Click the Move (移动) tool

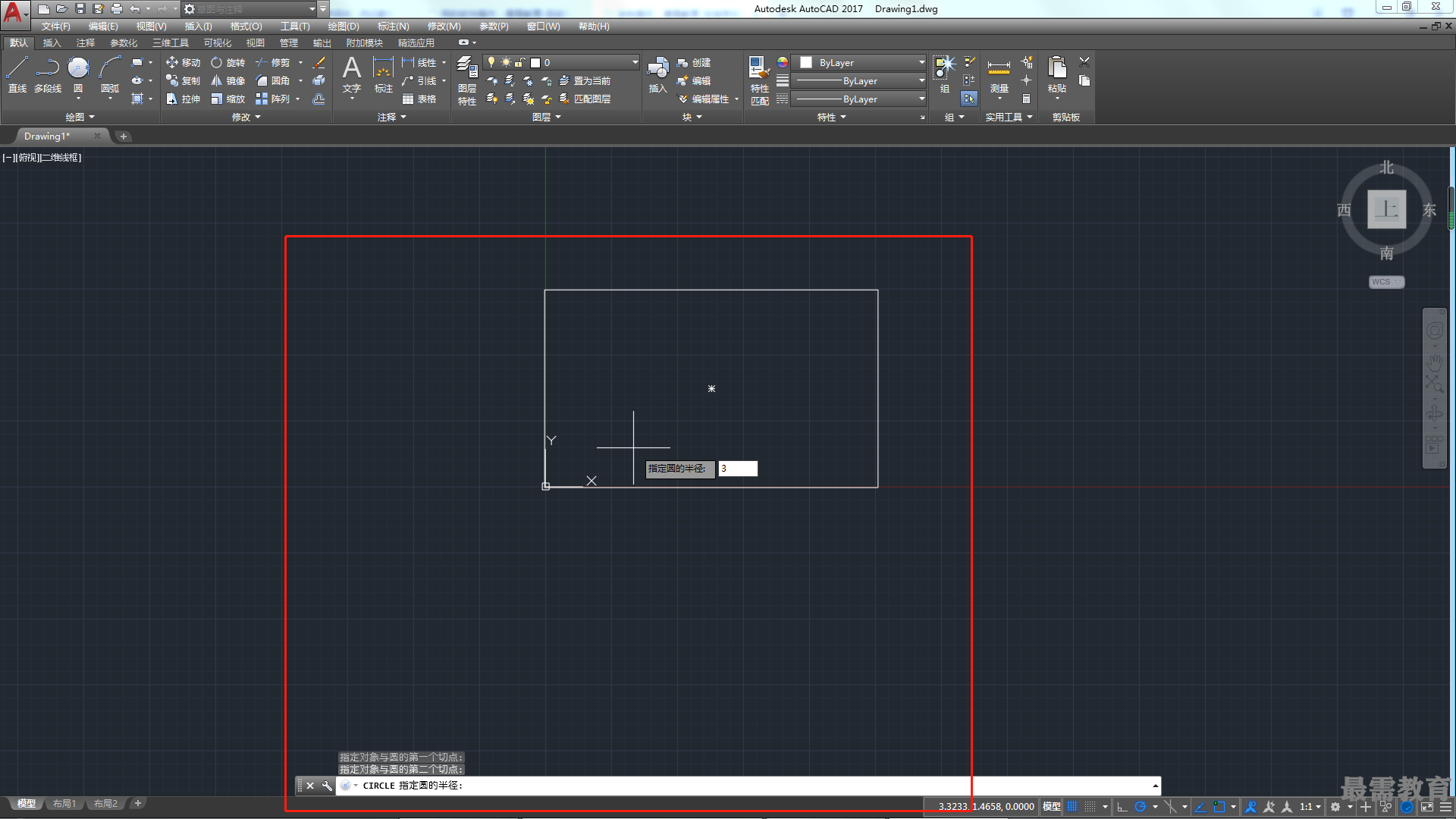click(183, 62)
